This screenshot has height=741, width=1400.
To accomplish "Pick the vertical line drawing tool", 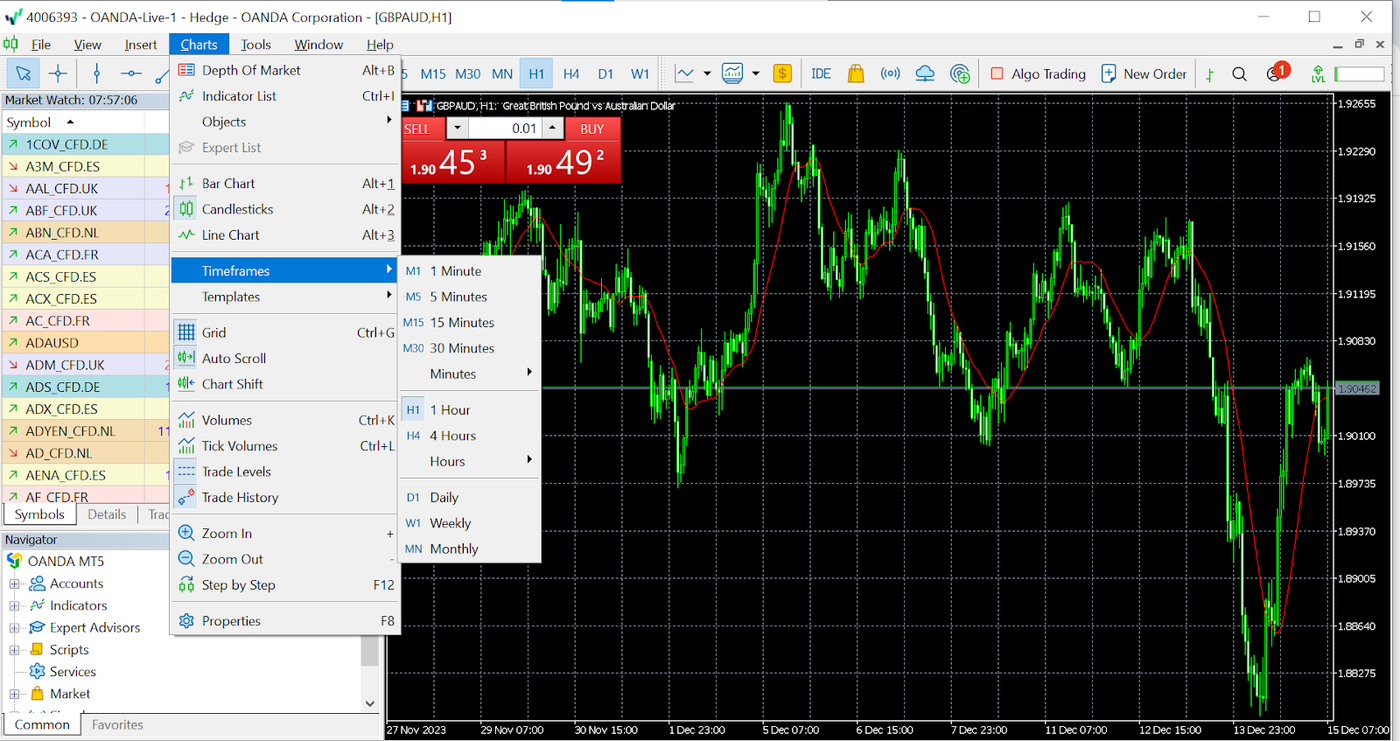I will point(97,74).
